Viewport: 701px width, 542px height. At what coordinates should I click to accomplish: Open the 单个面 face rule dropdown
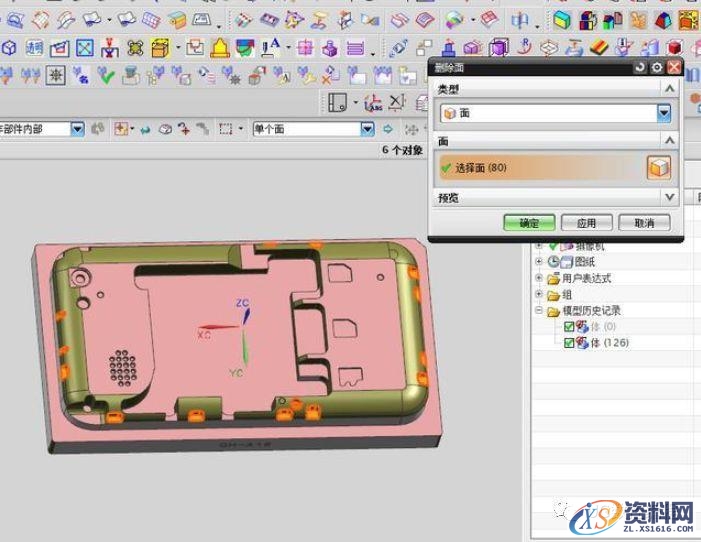tap(367, 129)
